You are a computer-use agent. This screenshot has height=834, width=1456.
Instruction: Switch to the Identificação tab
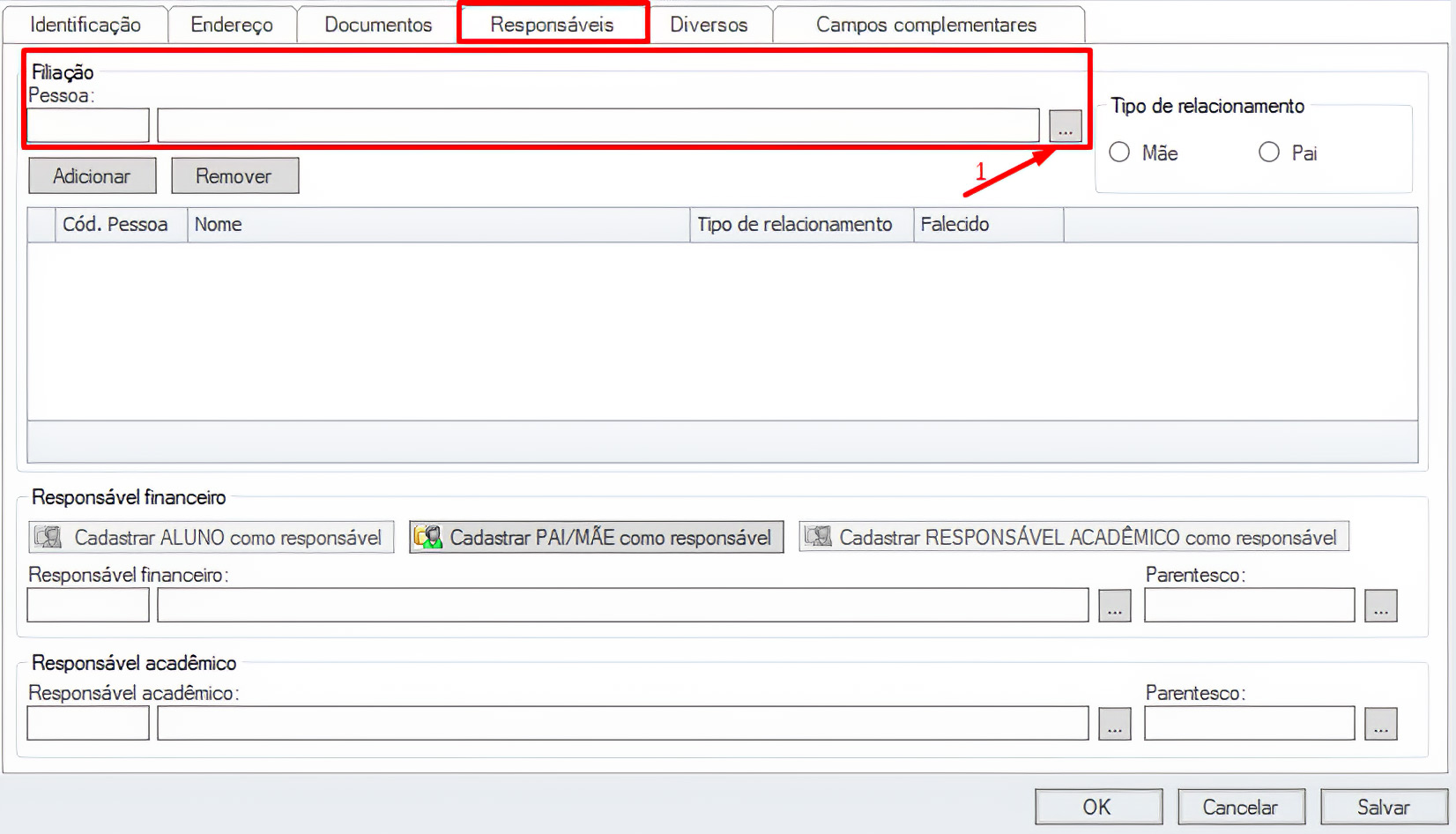coord(85,25)
